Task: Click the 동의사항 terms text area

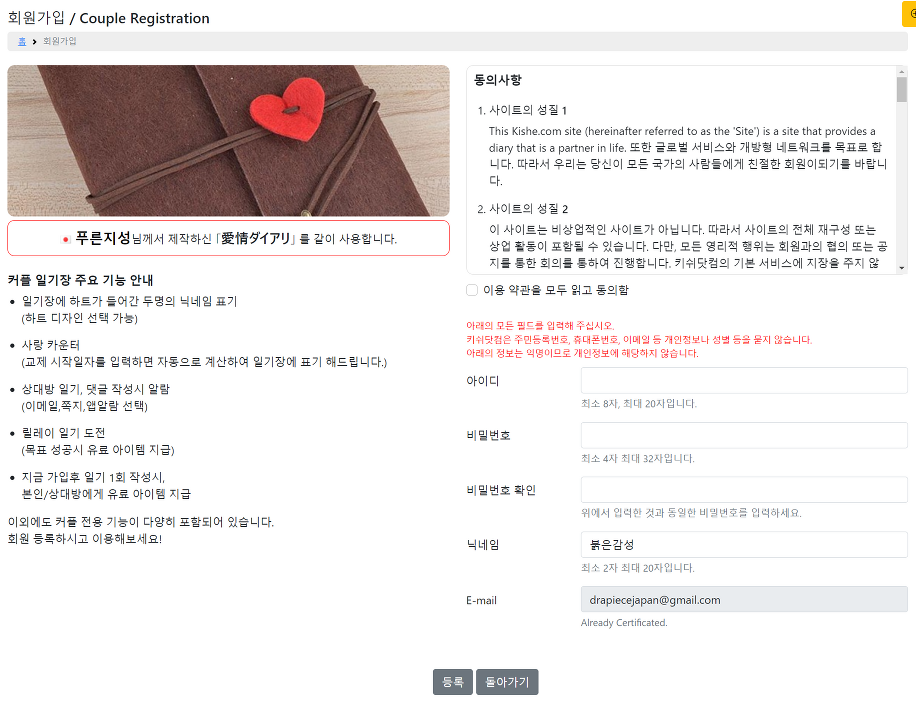Action: coord(682,170)
